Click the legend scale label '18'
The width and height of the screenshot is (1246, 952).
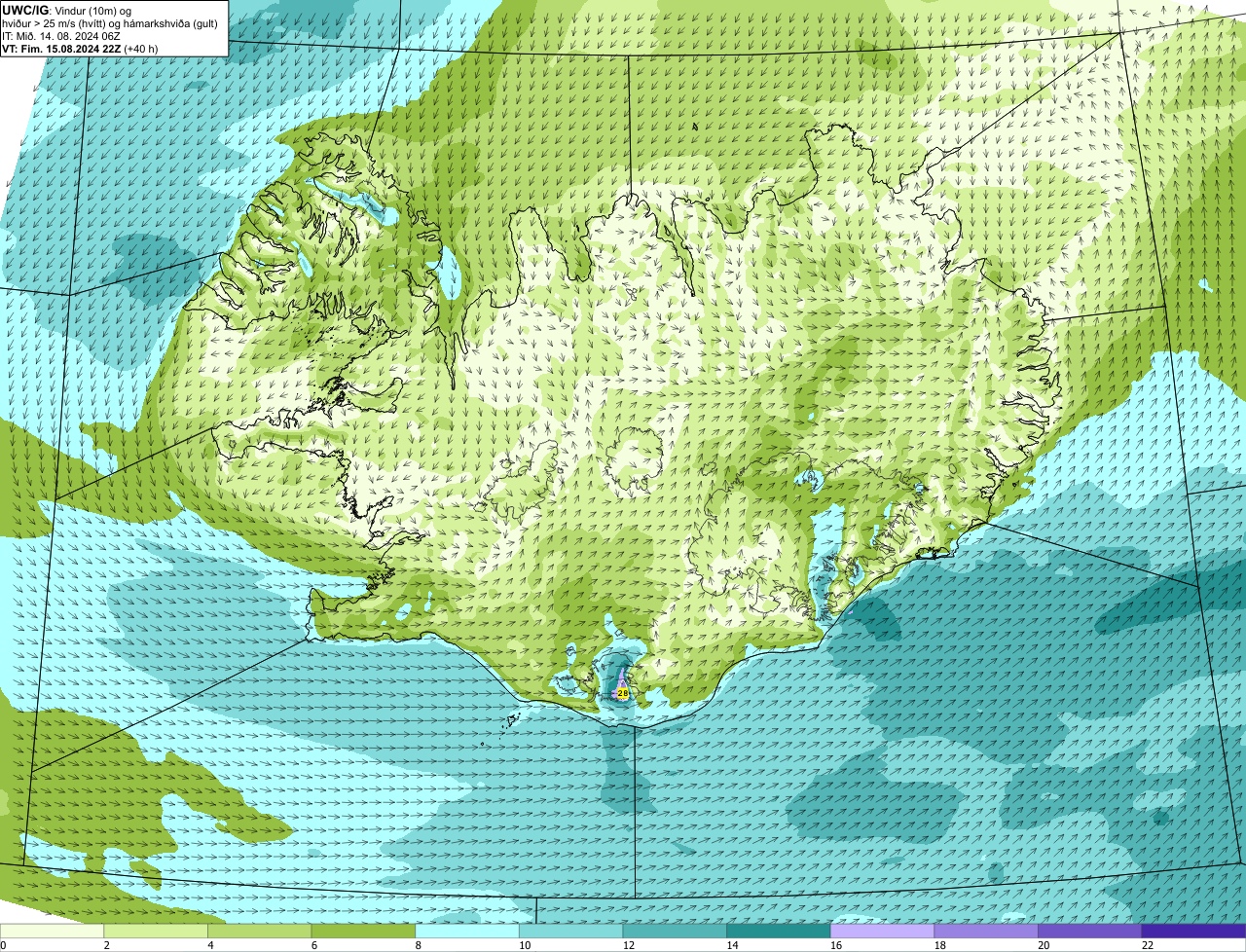click(940, 945)
